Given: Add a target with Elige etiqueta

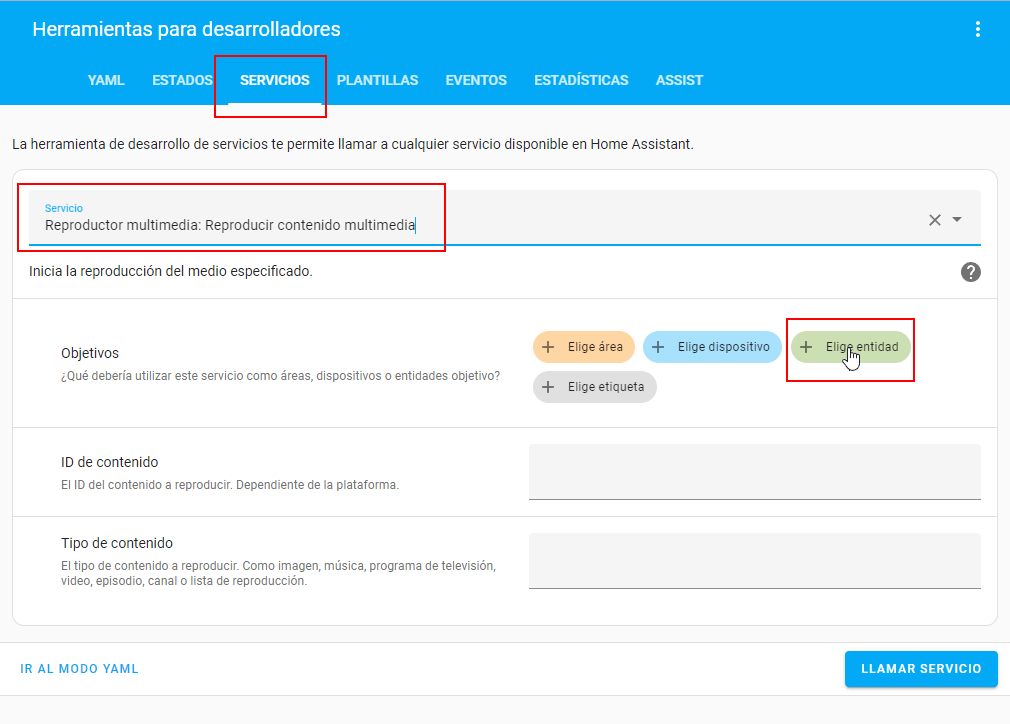Looking at the screenshot, I should pos(595,387).
